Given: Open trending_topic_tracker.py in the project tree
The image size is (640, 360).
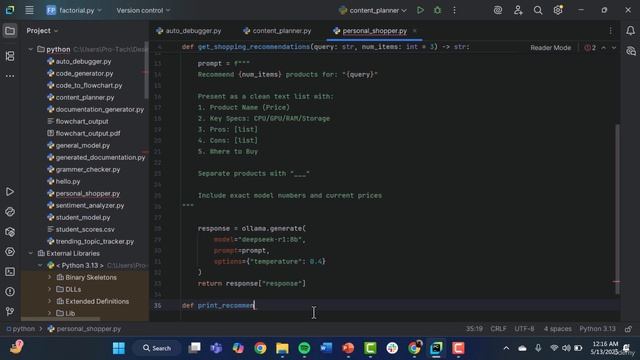Looking at the screenshot, I should (95, 241).
